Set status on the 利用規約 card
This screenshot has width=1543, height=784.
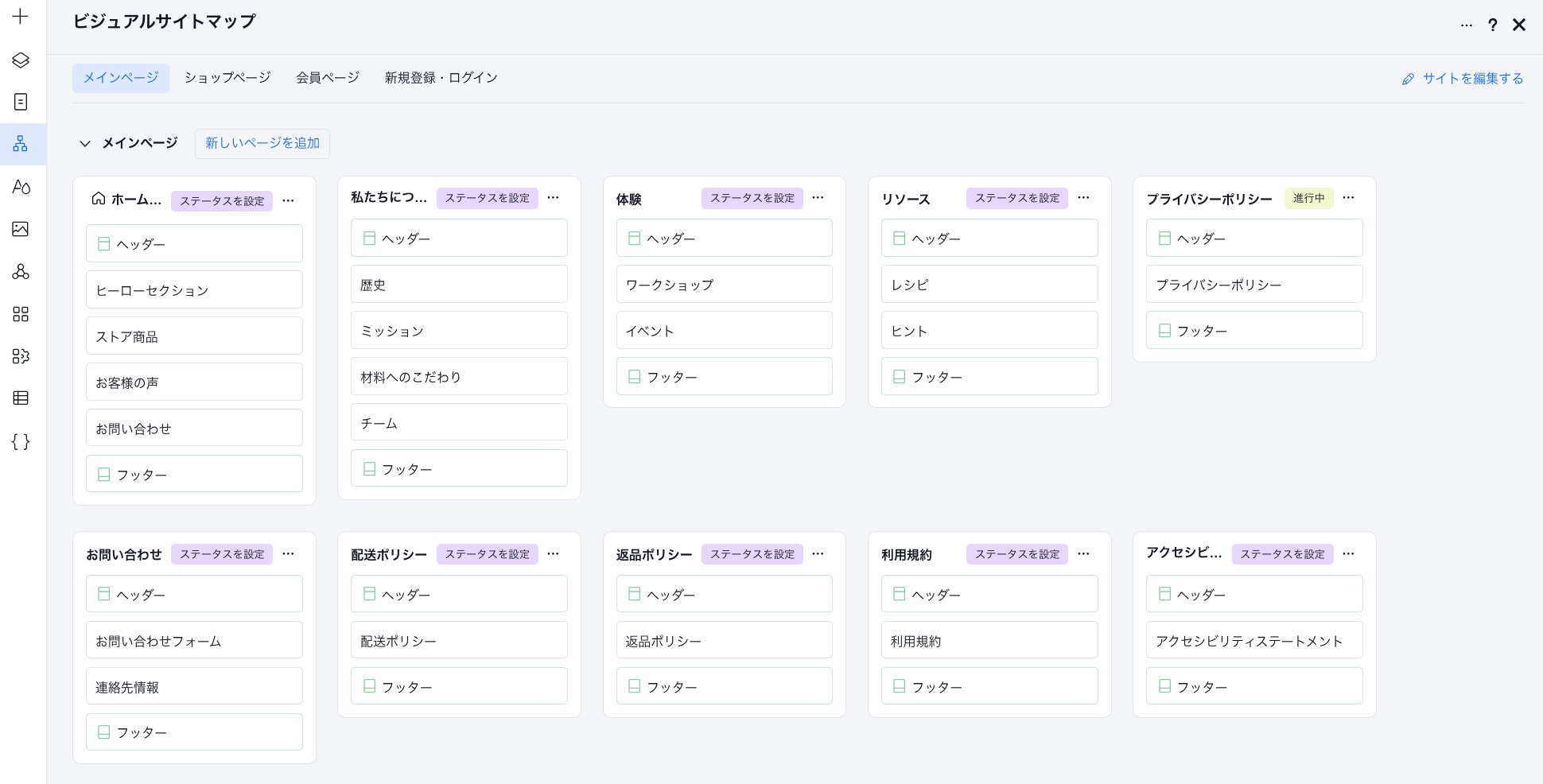tap(1017, 554)
